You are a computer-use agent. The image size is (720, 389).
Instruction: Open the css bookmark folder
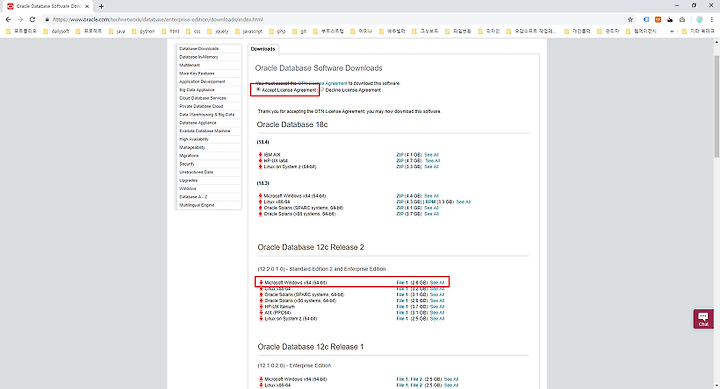[193, 31]
